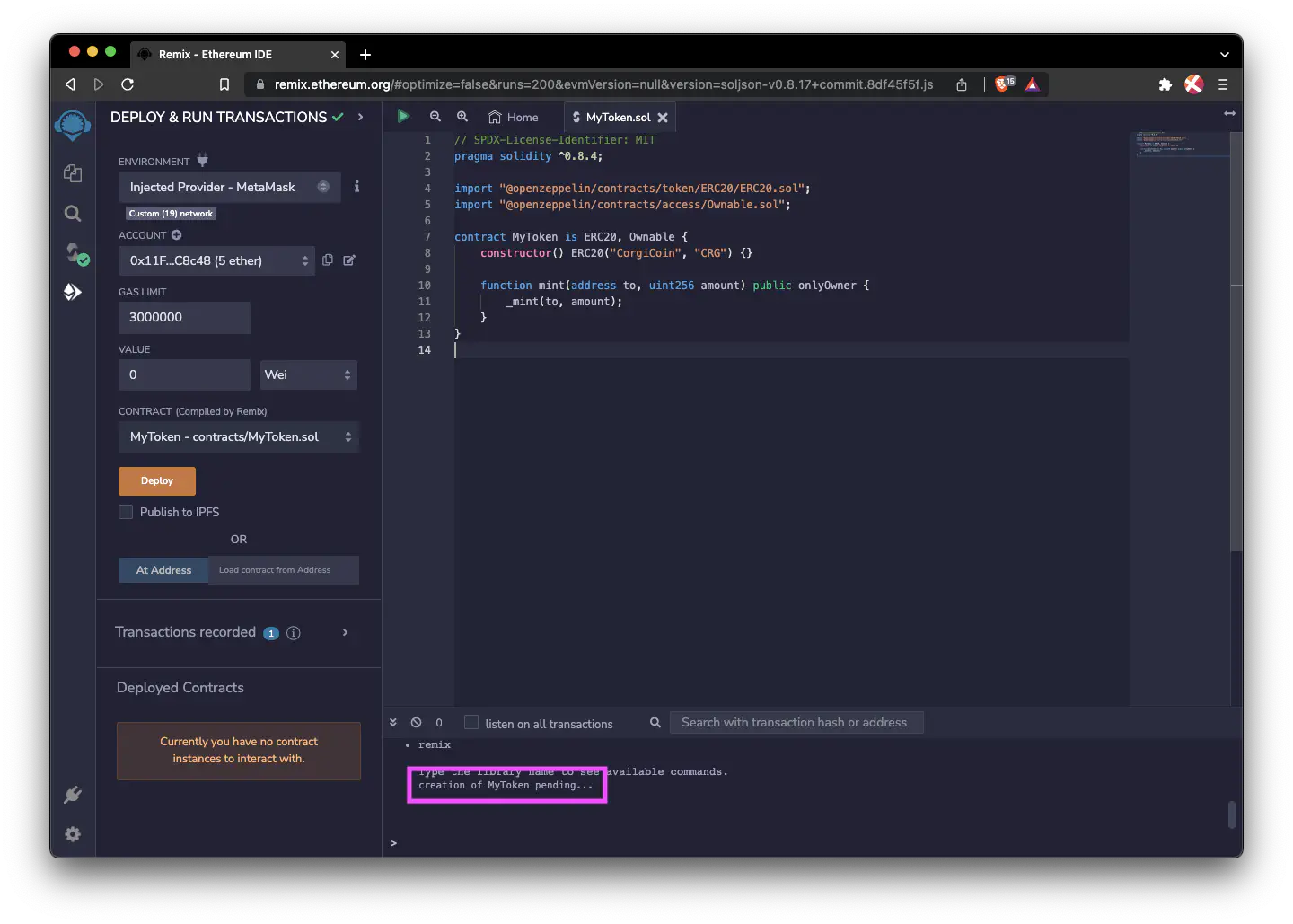Click the At Address button
Screen dimensions: 1293x924
(163, 570)
